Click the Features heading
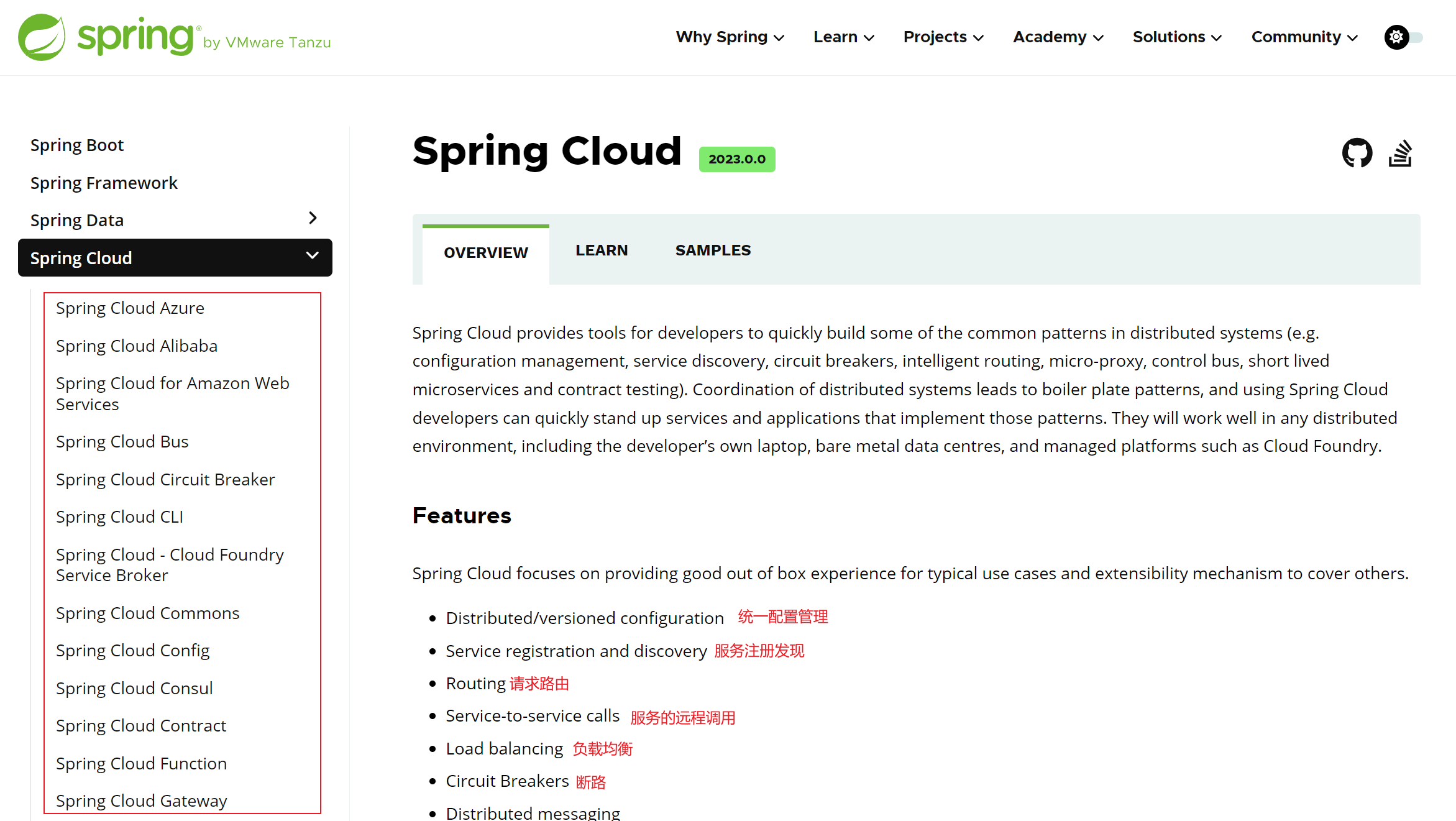 pos(462,516)
